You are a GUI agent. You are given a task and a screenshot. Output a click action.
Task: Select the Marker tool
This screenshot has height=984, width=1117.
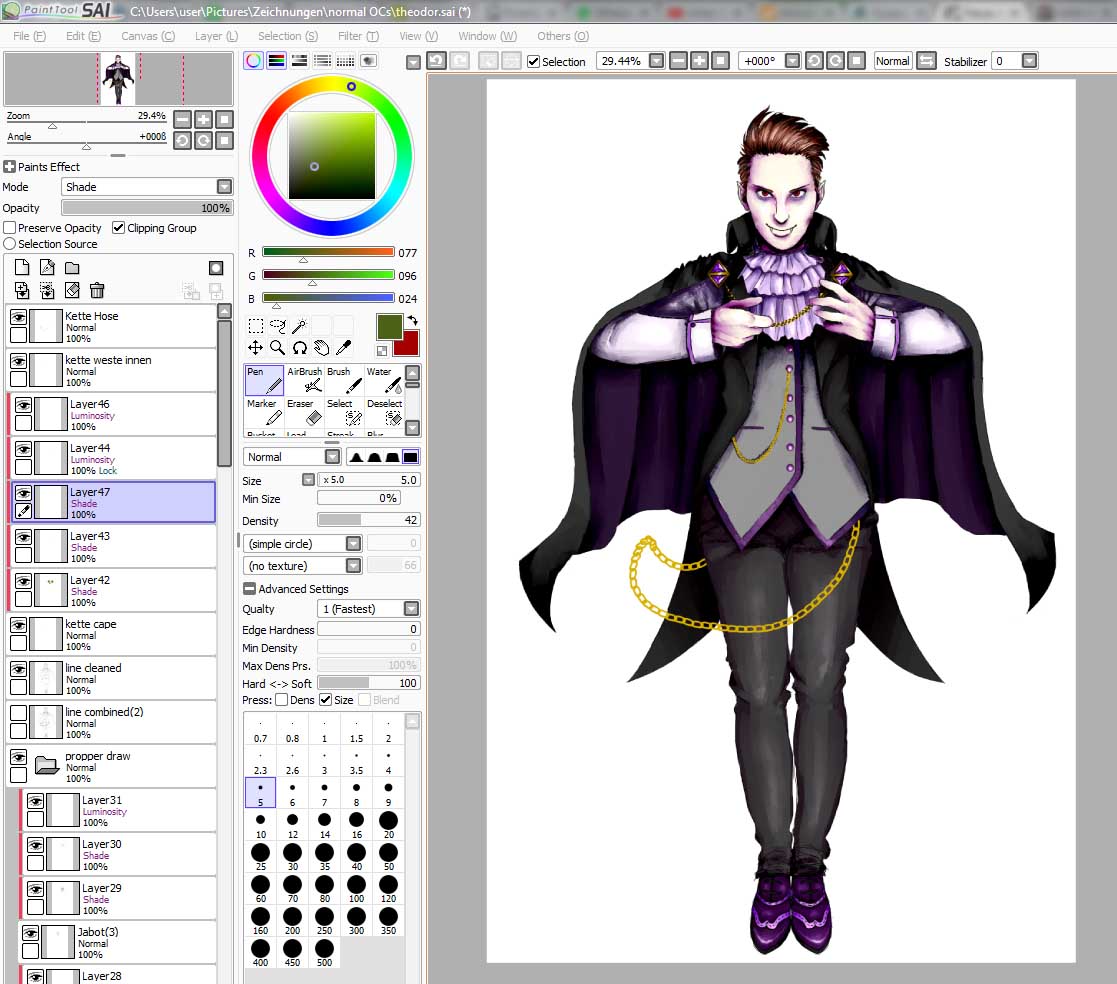(264, 412)
